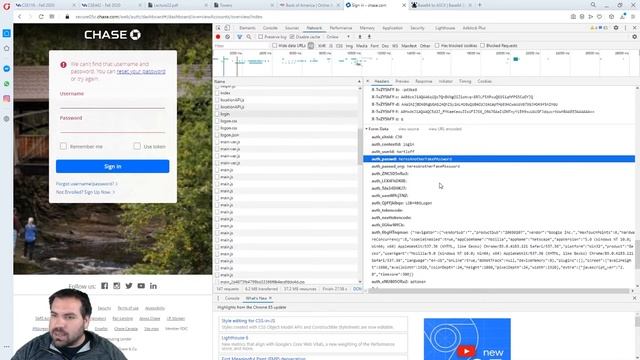Image resolution: width=640 pixels, height=360 pixels.
Task: Click view source in Form Data
Action: 409,129
